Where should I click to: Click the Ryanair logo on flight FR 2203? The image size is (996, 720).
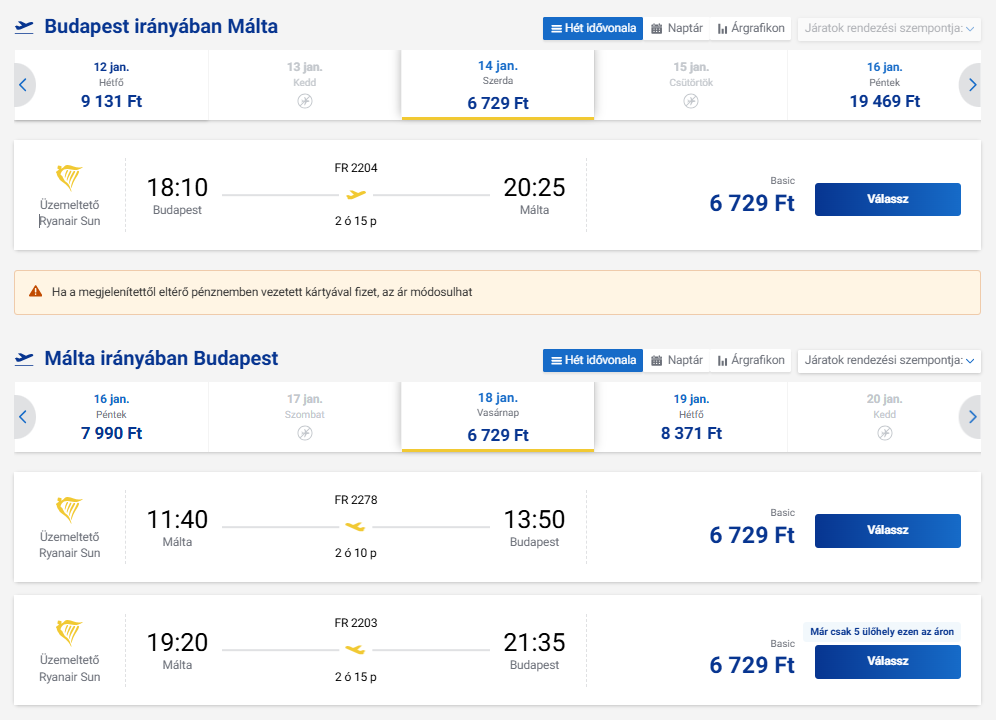pos(69,633)
